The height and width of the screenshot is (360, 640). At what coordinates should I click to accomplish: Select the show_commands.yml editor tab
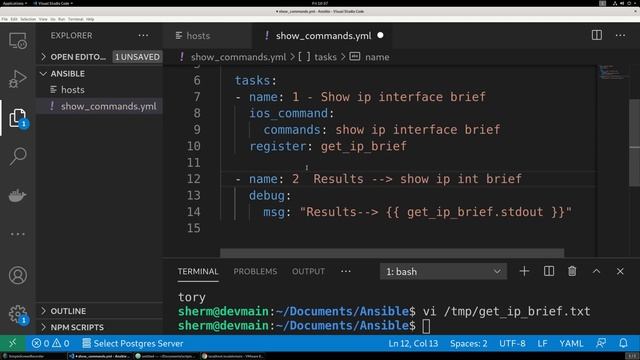[323, 36]
